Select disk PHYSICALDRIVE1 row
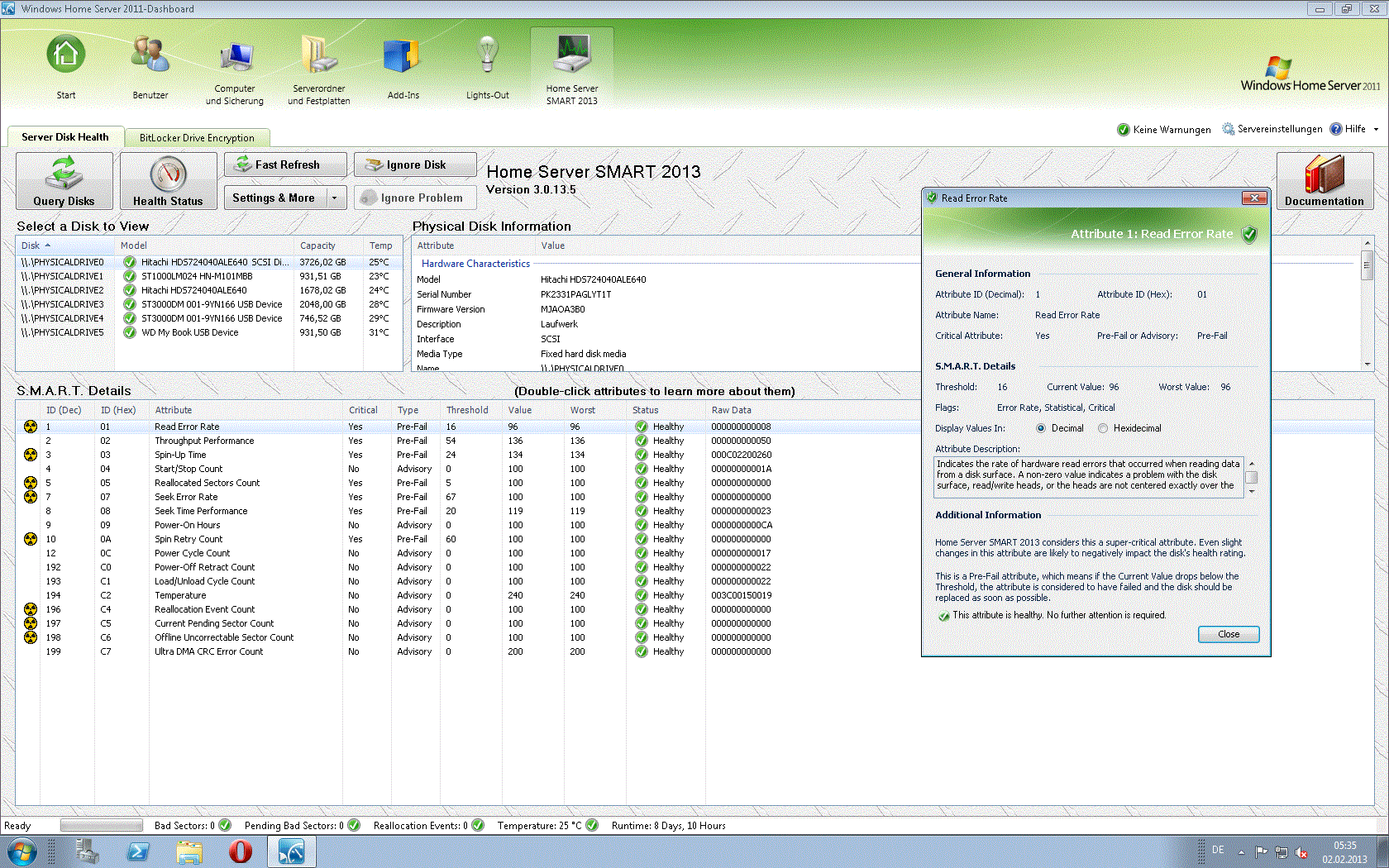 click(208, 276)
